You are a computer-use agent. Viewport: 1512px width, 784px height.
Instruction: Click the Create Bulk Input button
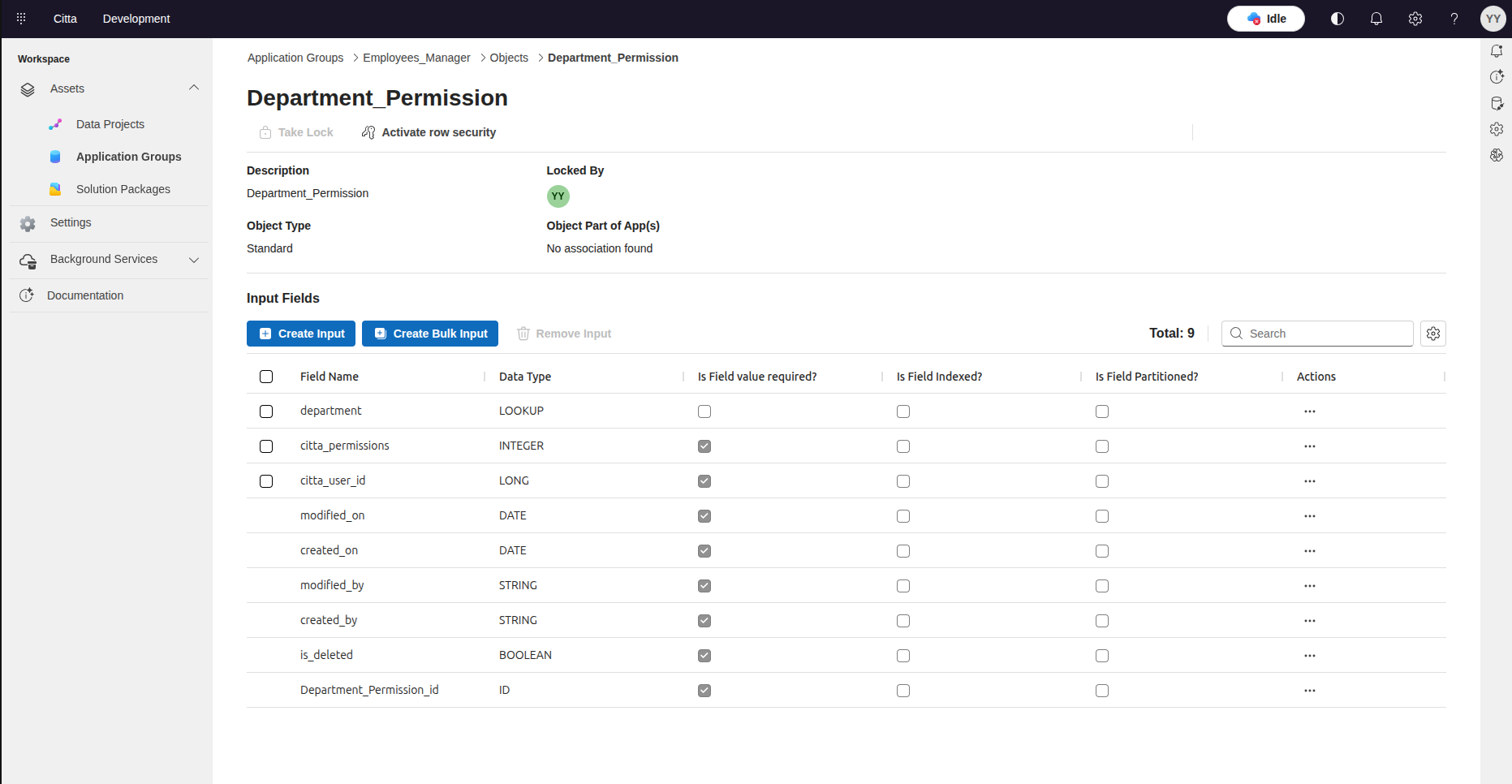[430, 334]
